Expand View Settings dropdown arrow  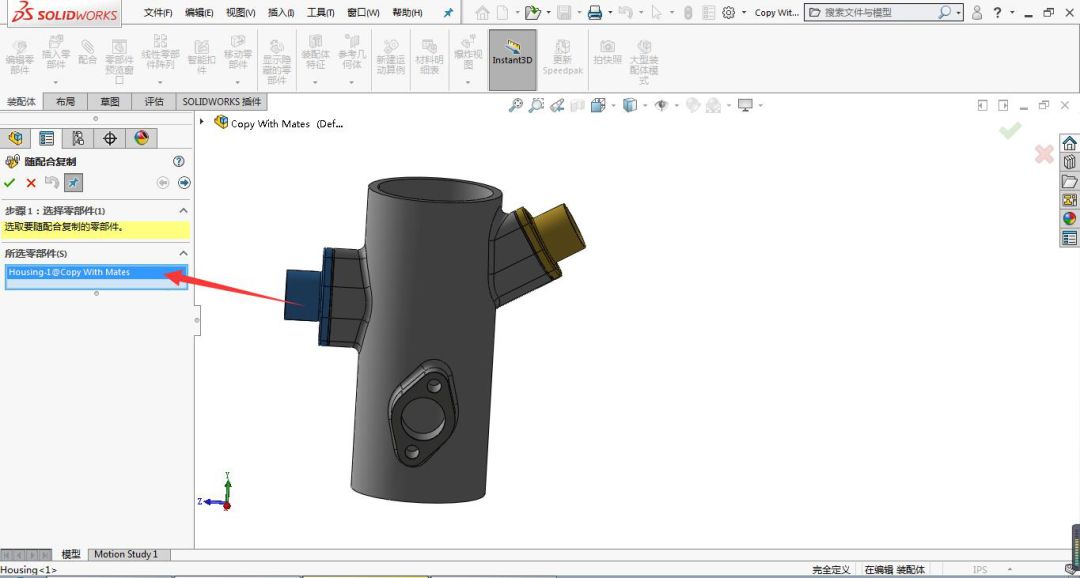pos(760,105)
